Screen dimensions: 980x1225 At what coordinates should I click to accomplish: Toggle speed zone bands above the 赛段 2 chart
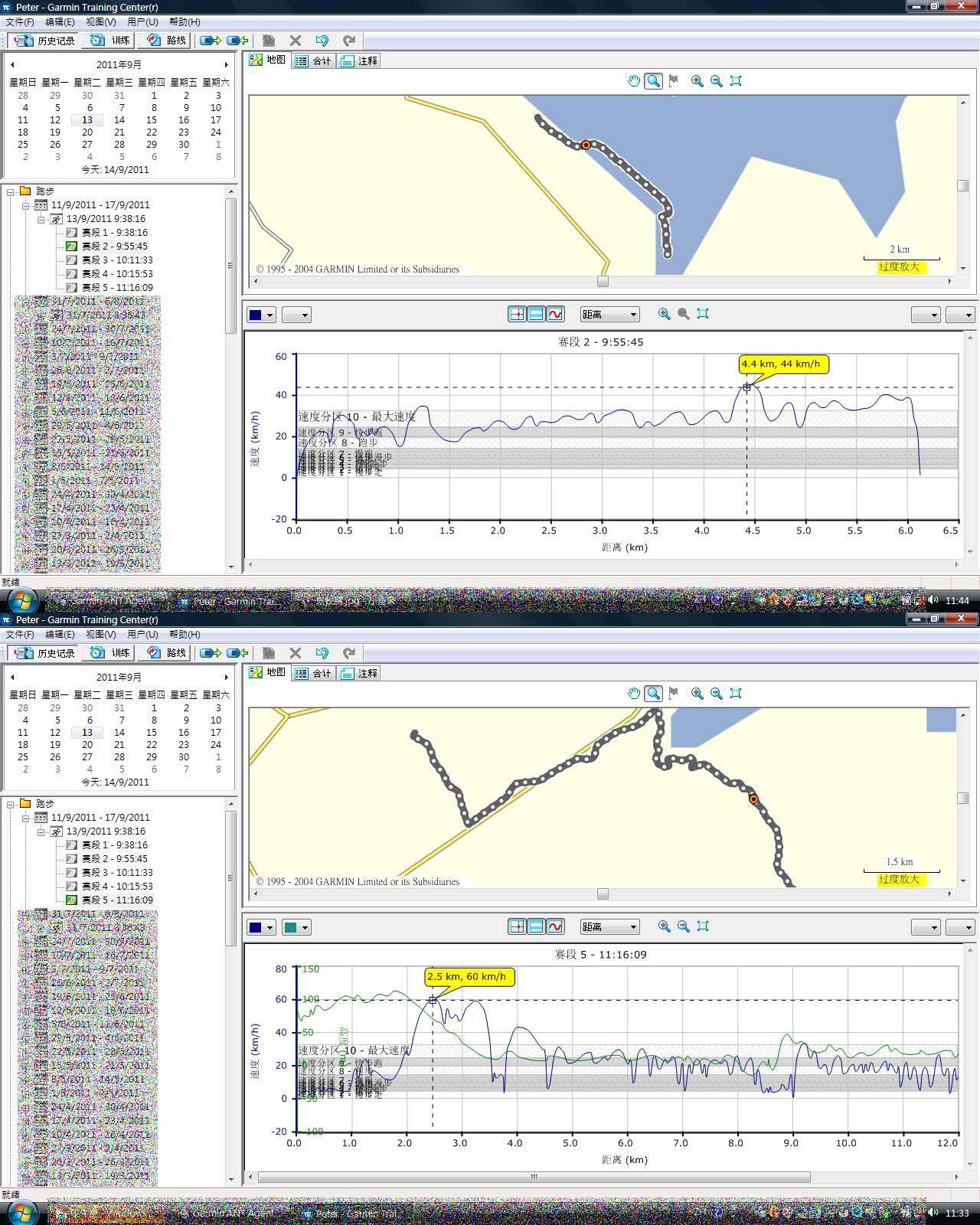[x=536, y=314]
